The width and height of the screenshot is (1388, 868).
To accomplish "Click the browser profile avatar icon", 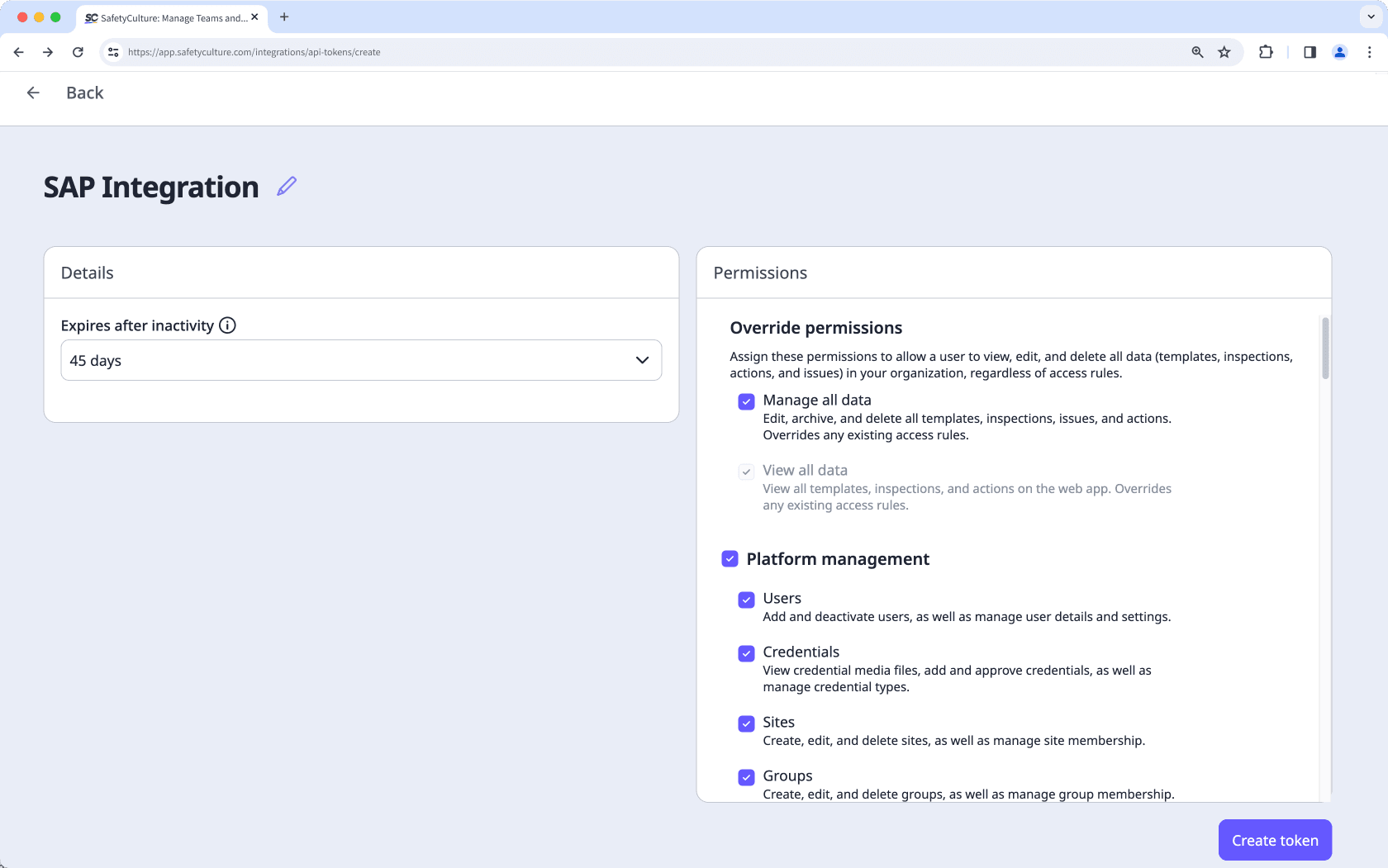I will tap(1340, 52).
